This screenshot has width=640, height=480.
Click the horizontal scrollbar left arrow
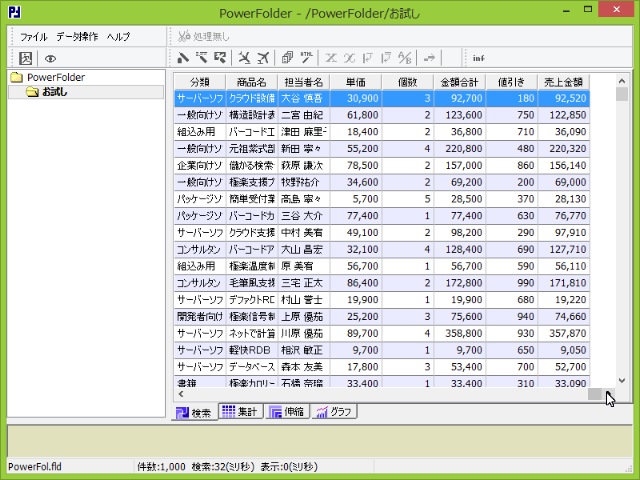point(181,394)
